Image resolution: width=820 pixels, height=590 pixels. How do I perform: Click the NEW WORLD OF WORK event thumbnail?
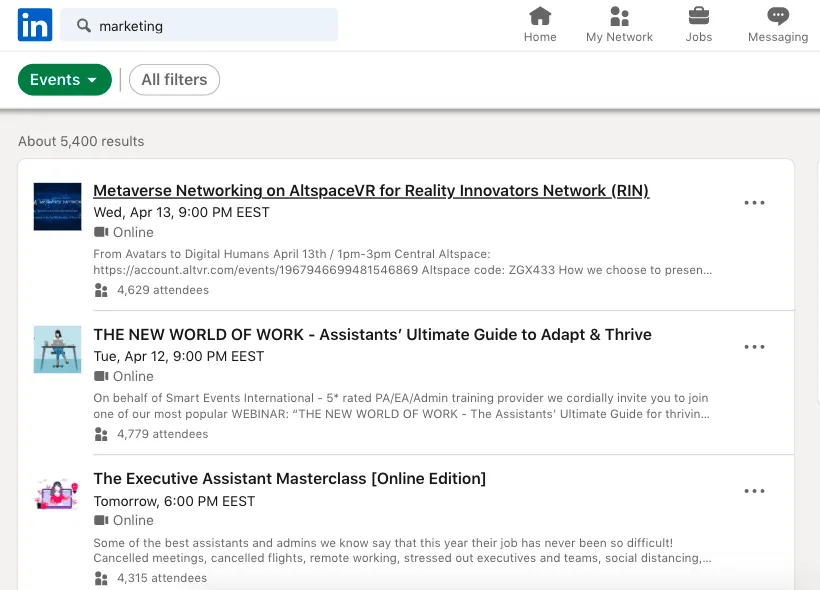click(x=58, y=349)
